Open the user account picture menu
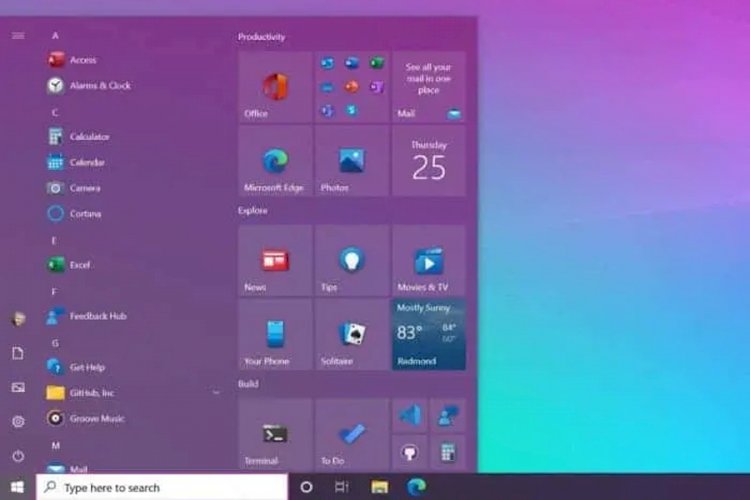This screenshot has width=750, height=500. coord(18,319)
